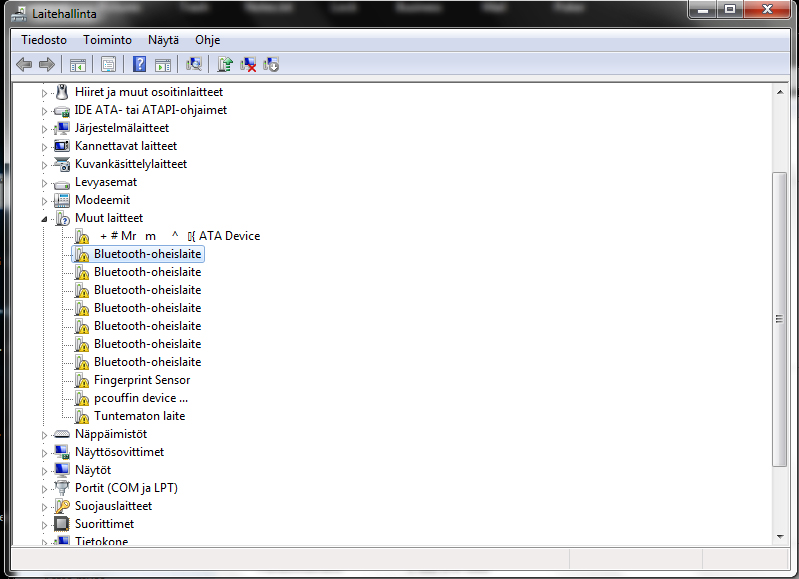799x579 pixels.
Task: Click the Update driver software icon
Action: click(225, 65)
